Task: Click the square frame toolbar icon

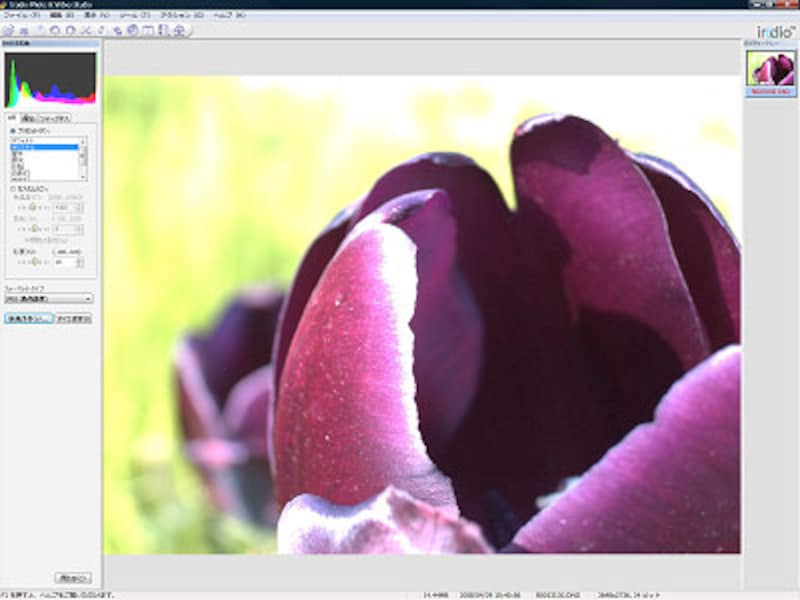Action: [x=148, y=31]
